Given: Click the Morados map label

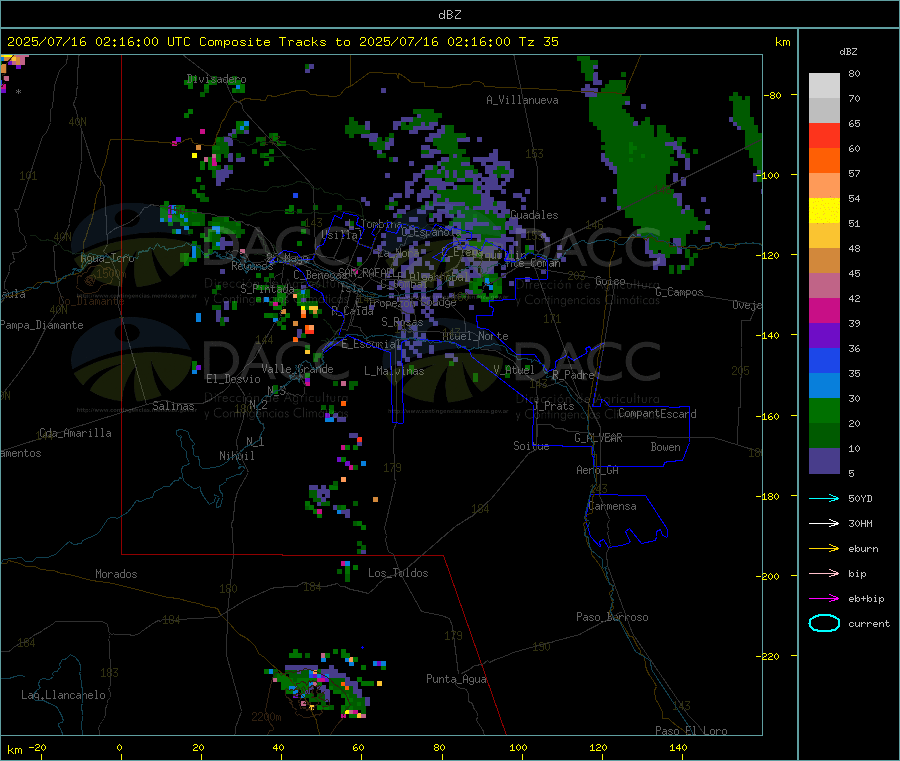Looking at the screenshot, I should 116,574.
